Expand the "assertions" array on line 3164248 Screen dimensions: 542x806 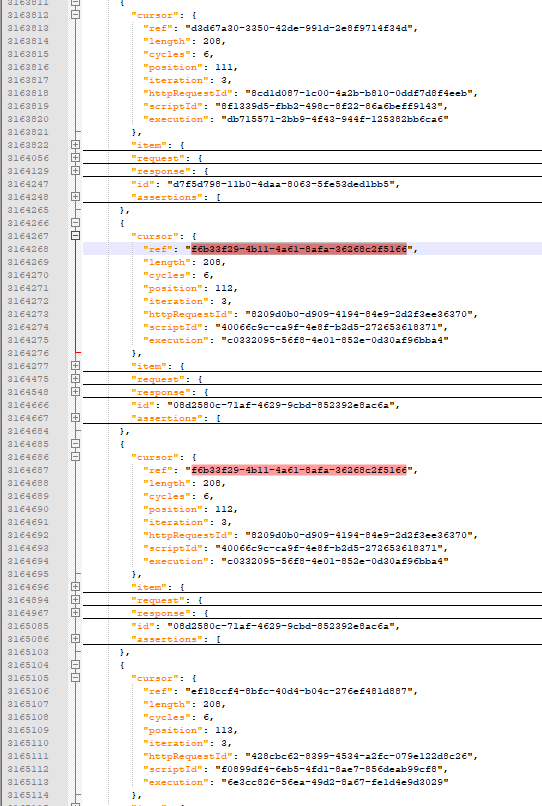click(x=76, y=197)
